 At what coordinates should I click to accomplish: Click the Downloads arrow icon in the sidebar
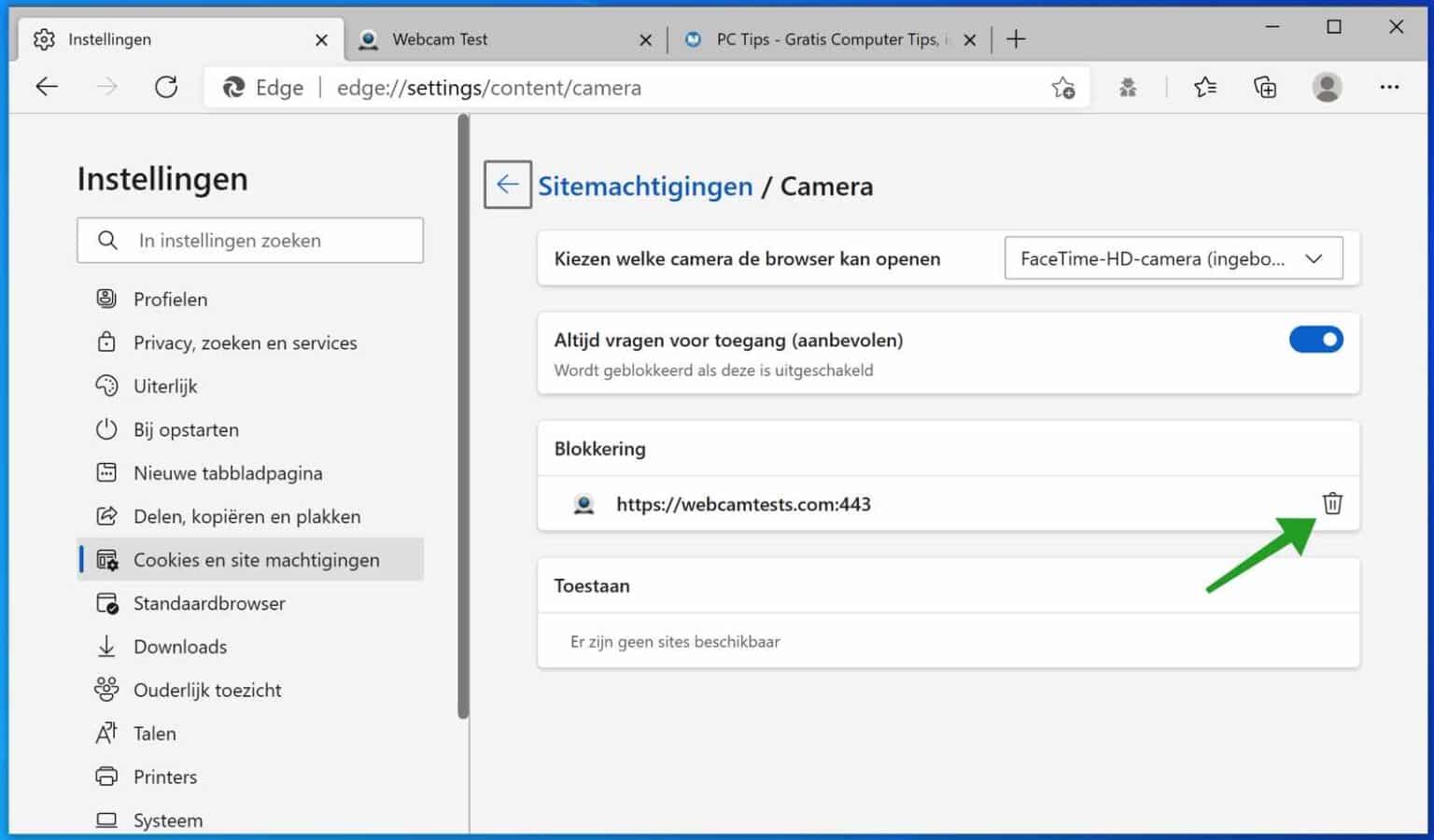[106, 646]
